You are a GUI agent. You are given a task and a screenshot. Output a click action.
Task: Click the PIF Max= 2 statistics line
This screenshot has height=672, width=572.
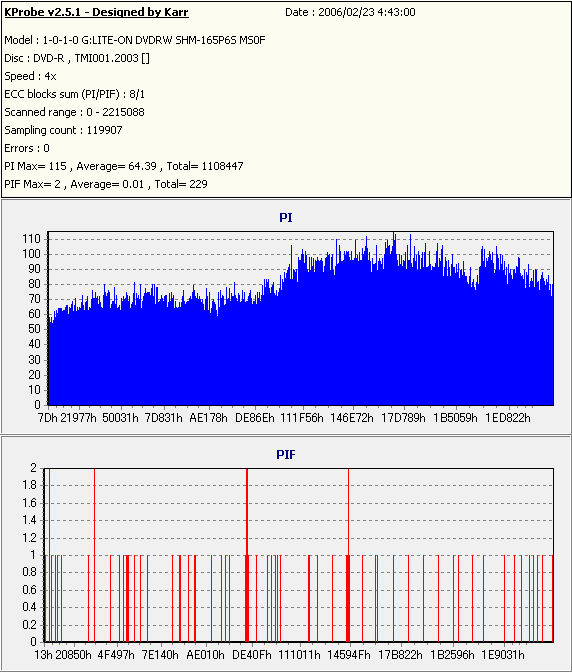coord(106,184)
